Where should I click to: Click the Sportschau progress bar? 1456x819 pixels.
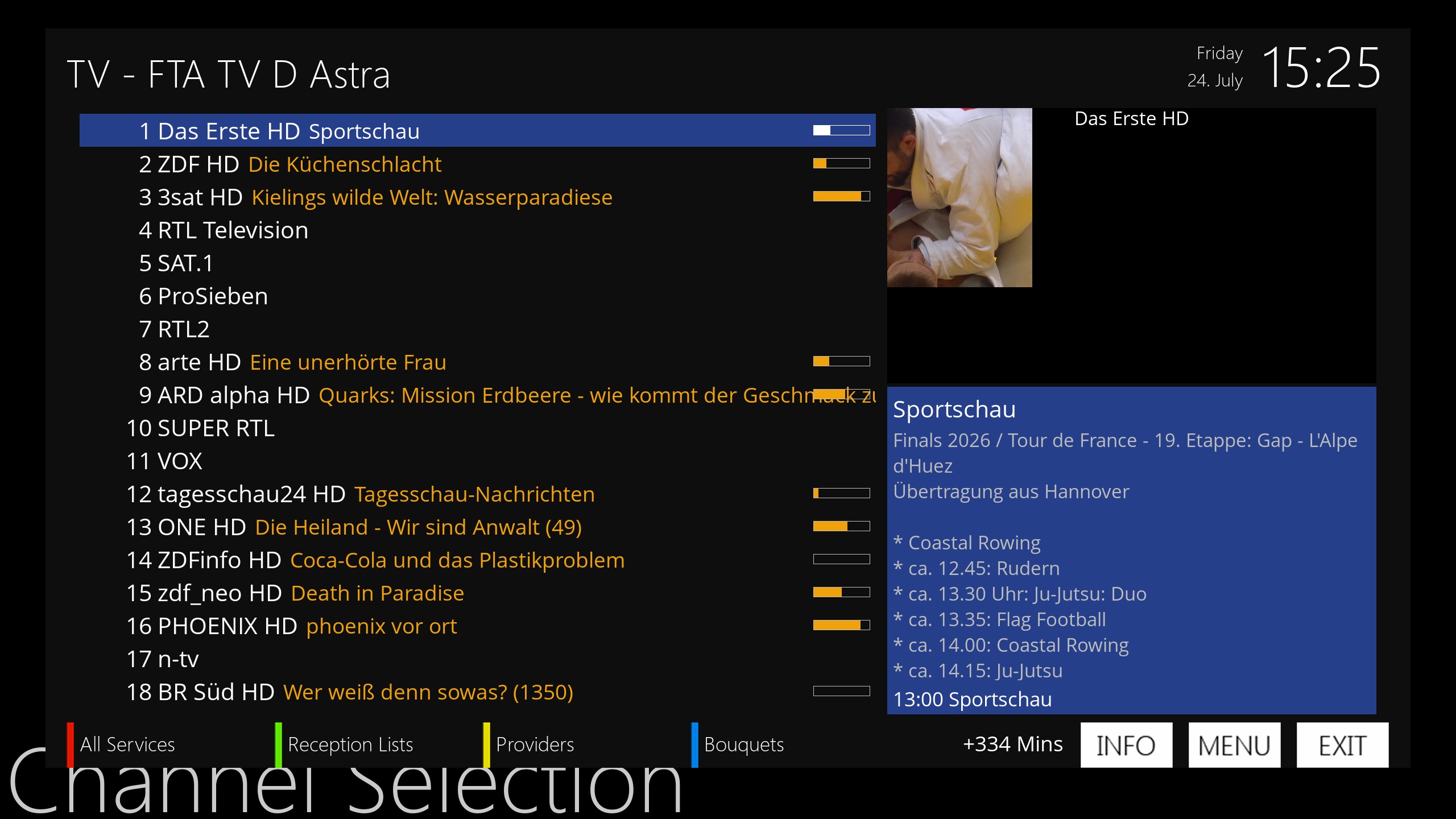coord(842,130)
